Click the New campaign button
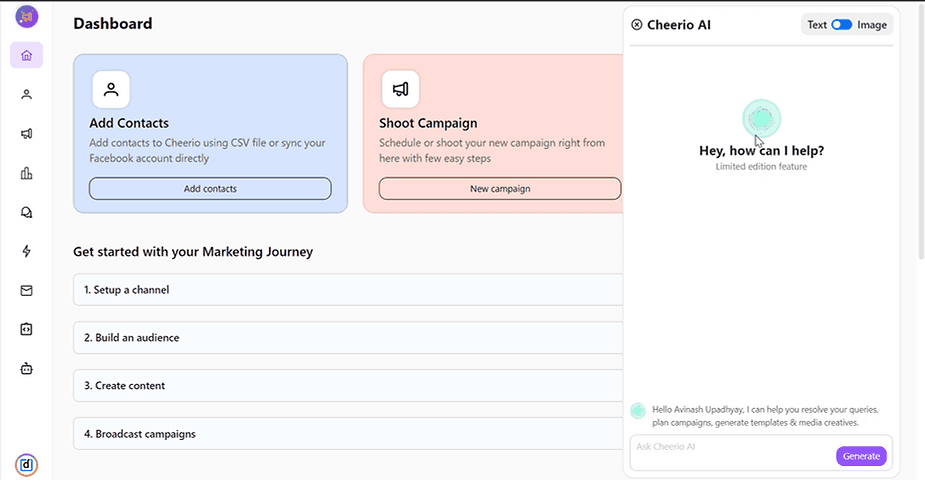Screen dimensions: 925x480 click(x=500, y=188)
